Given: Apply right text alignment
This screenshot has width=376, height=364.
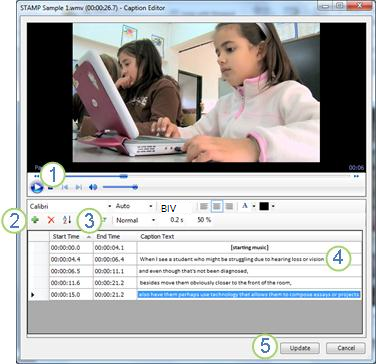Looking at the screenshot, I should (x=229, y=206).
